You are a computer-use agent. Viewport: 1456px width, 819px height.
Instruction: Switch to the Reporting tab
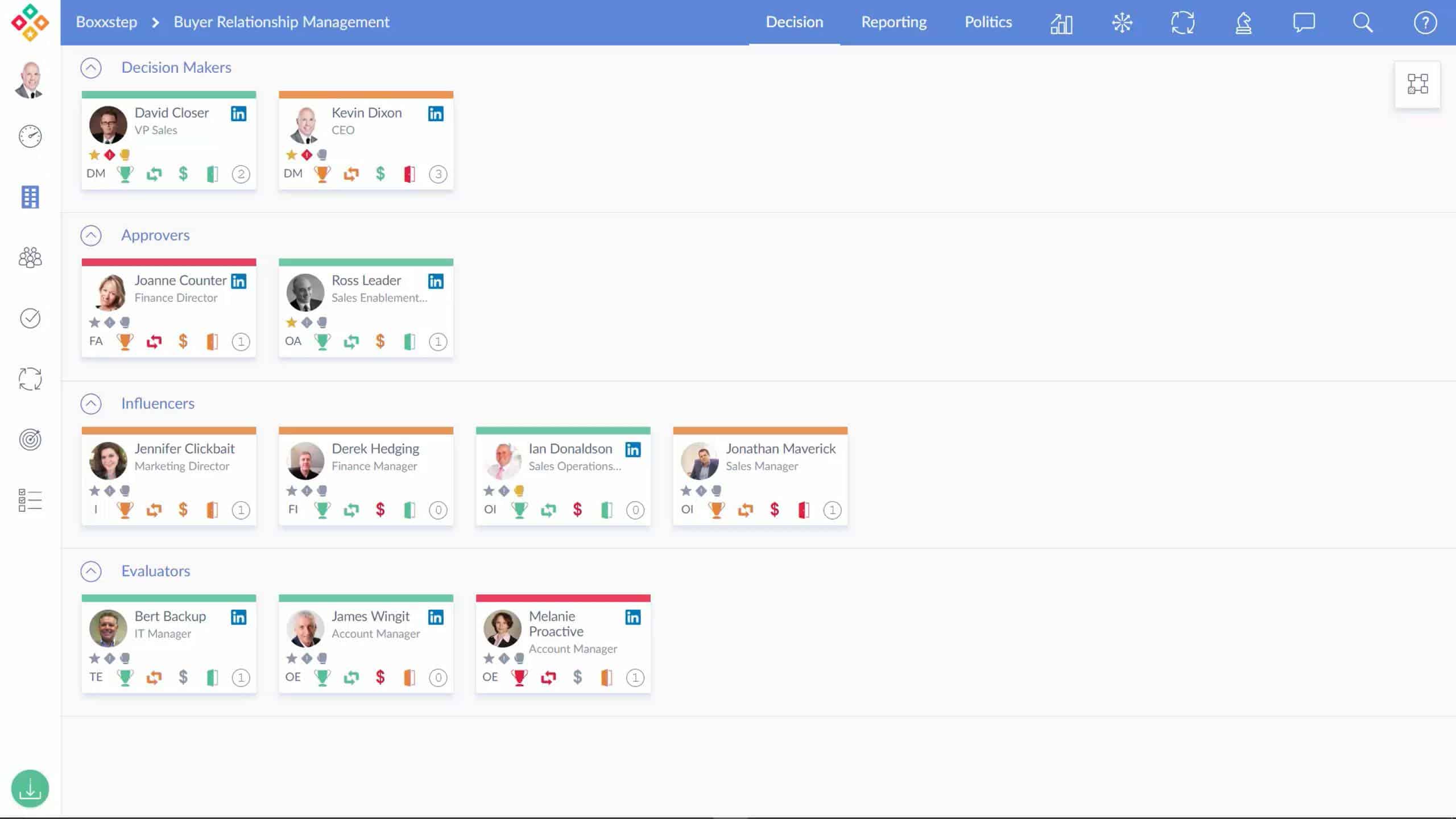(x=894, y=22)
